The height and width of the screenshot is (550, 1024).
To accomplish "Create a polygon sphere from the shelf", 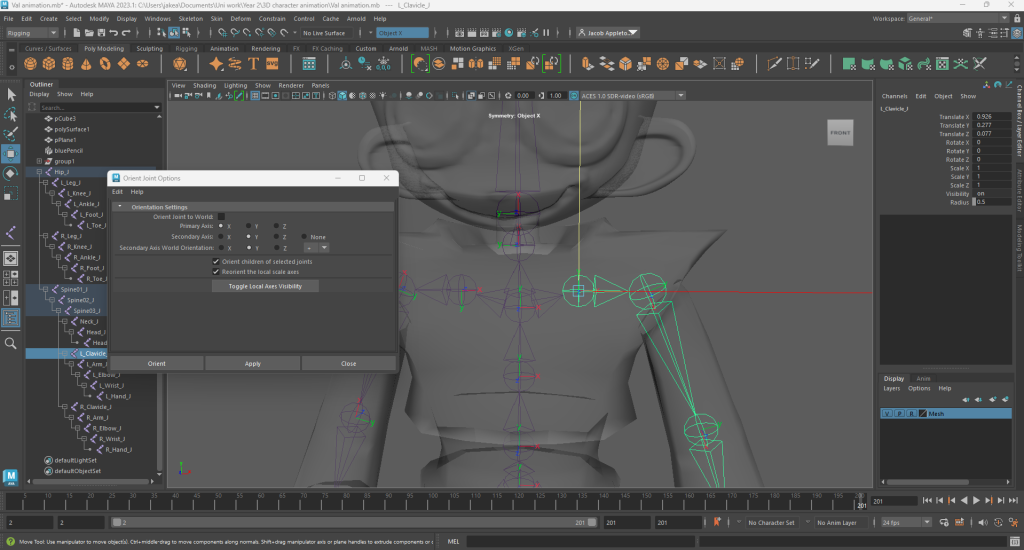I will point(30,64).
